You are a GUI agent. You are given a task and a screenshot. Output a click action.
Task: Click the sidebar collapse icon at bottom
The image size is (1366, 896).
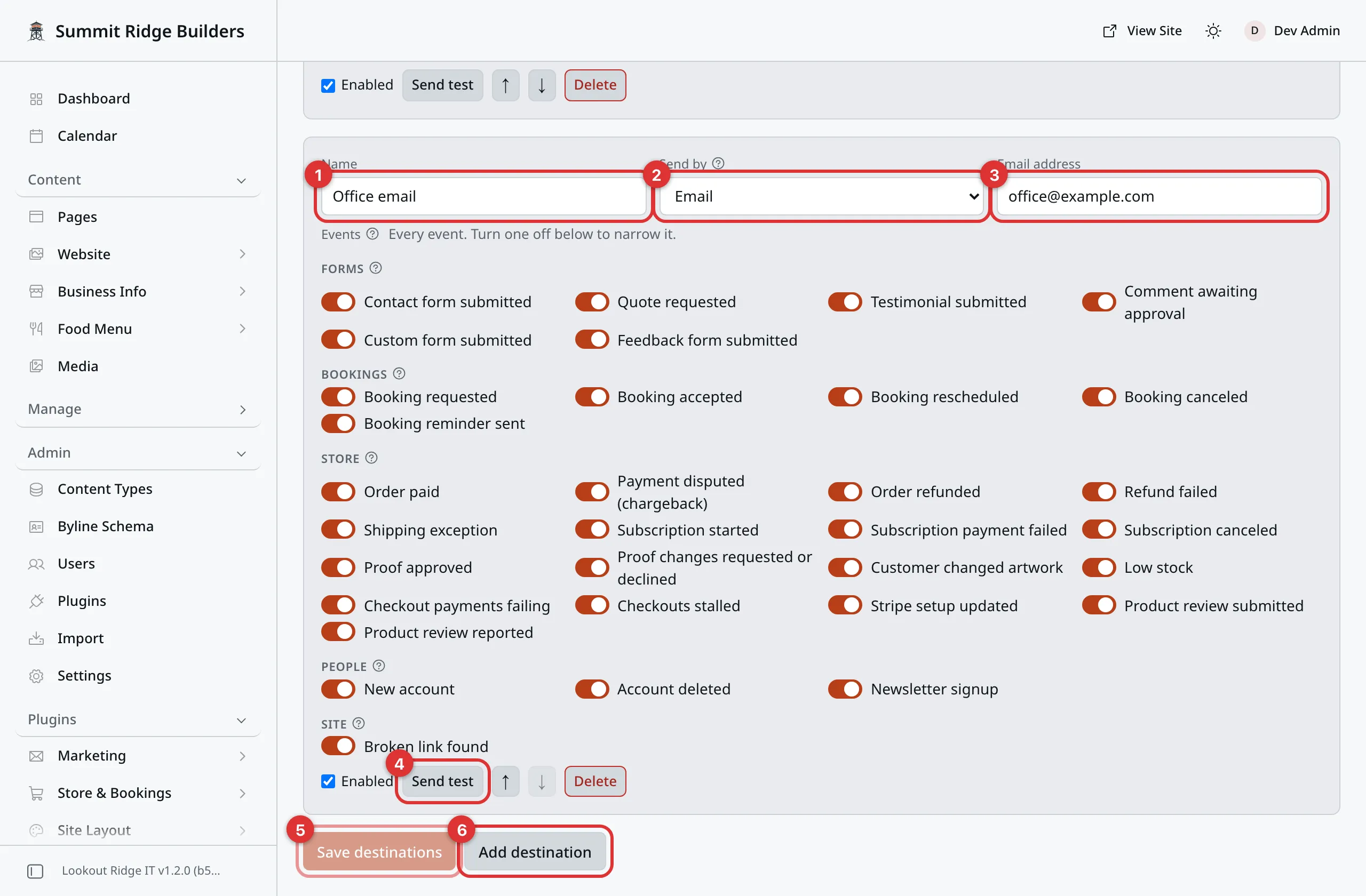36,871
